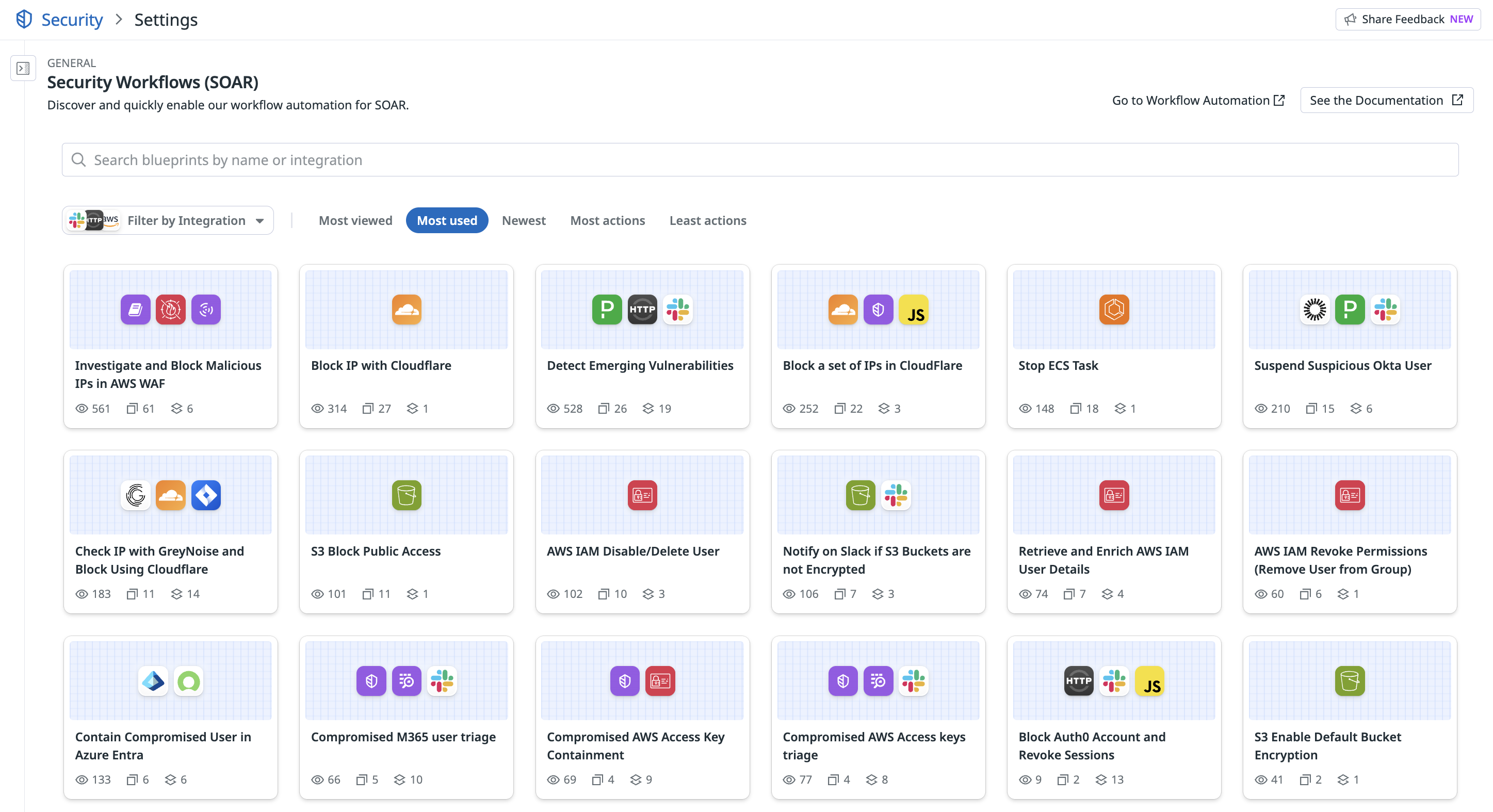Open Check IP with GreyNoise blueprint title
Screen dimensions: 1493x812
tap(159, 560)
